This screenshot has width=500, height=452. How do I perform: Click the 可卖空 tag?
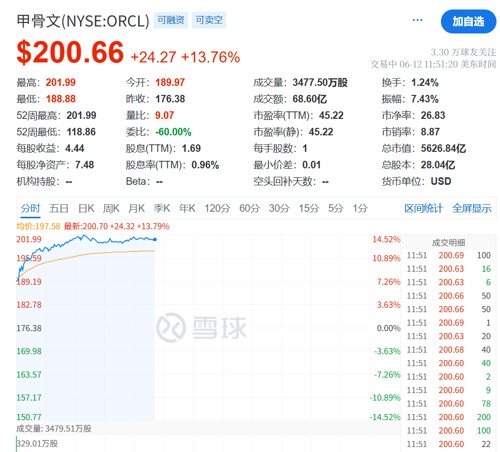tap(209, 20)
